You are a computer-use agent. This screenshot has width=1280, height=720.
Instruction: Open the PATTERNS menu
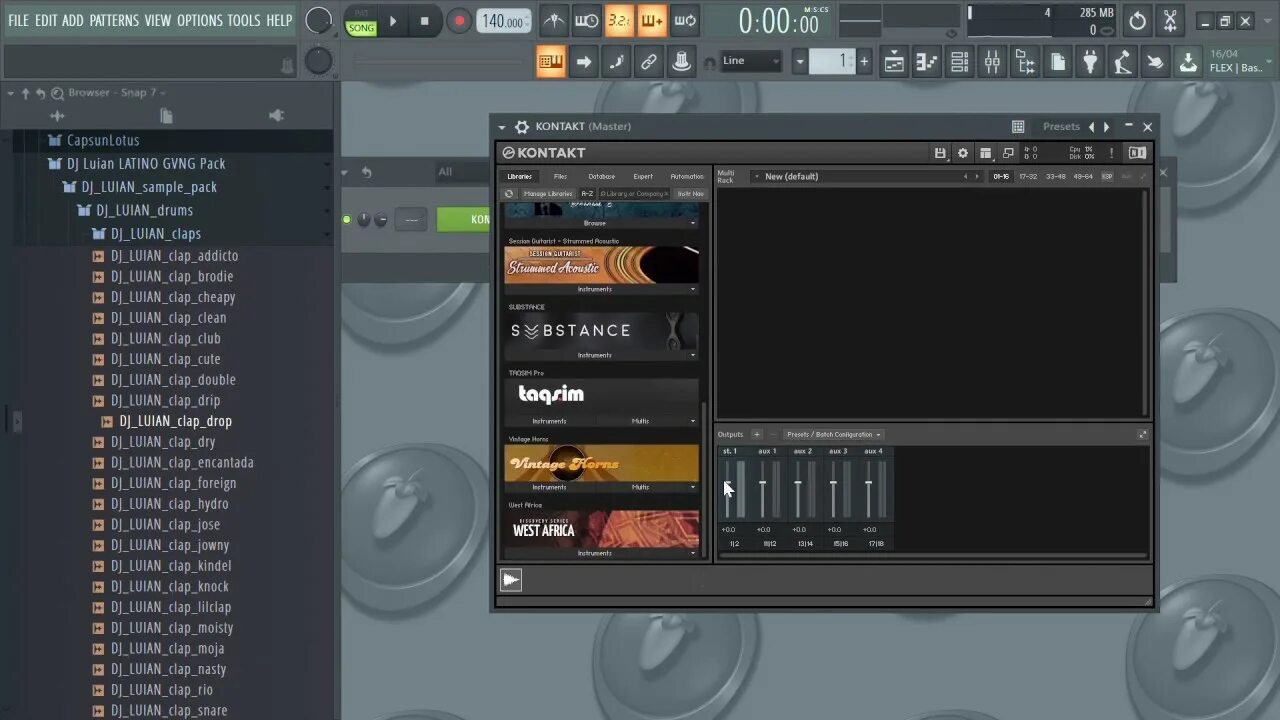click(114, 20)
